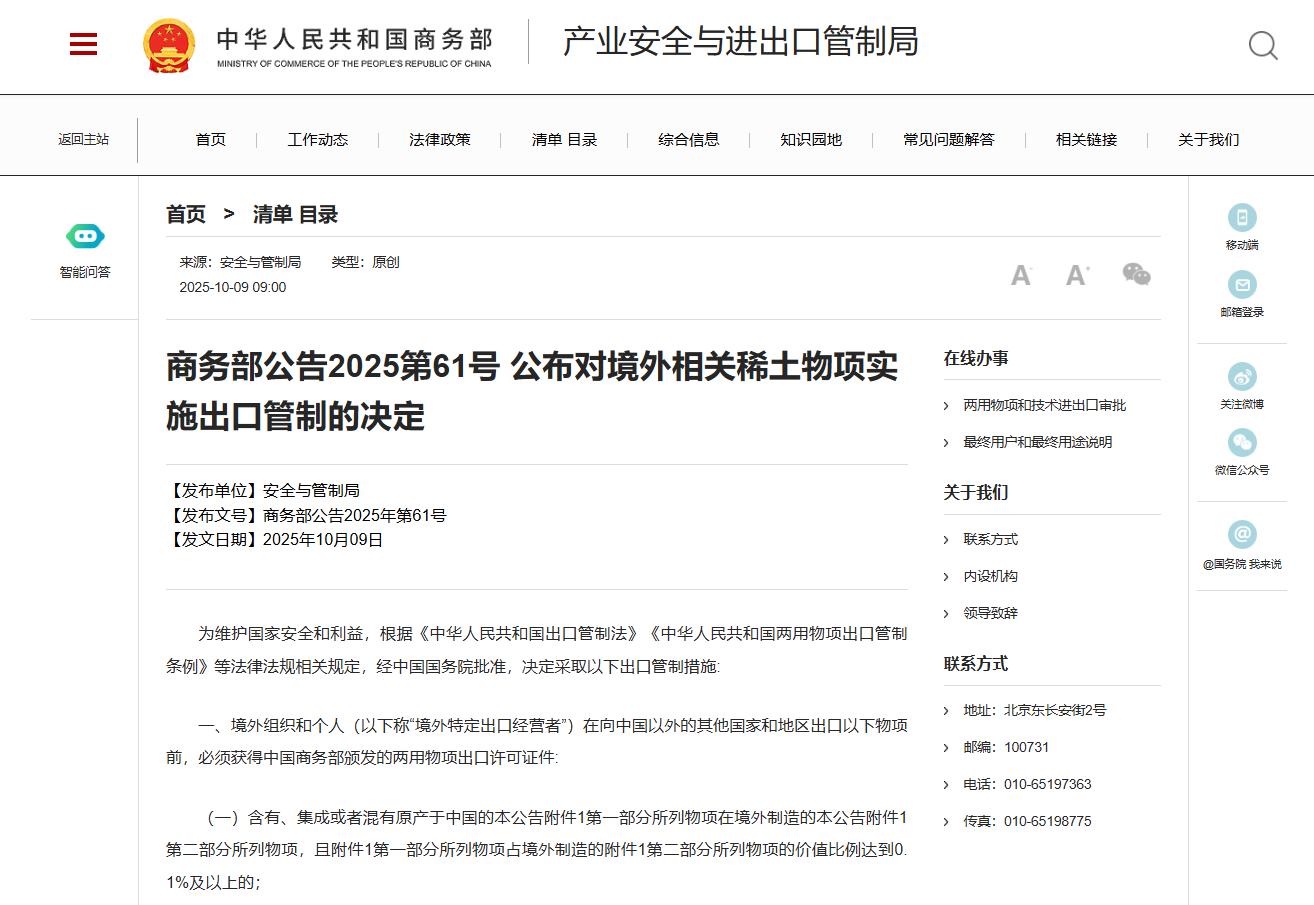The image size is (1314, 905).
Task: Click the 关注微博 Weibo icon
Action: [1242, 377]
